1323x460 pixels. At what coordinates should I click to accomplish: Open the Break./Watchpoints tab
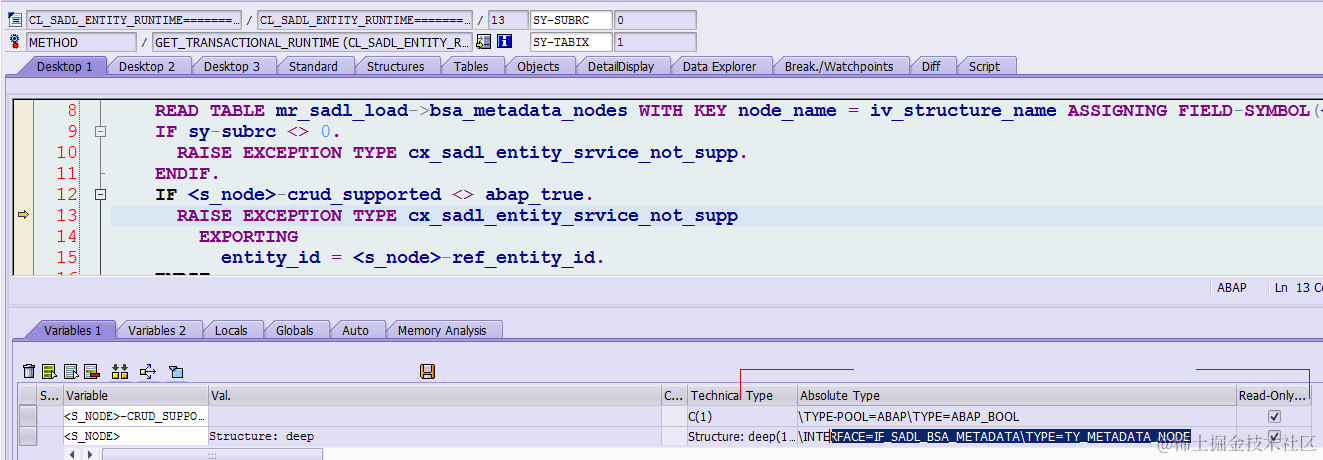coord(839,66)
